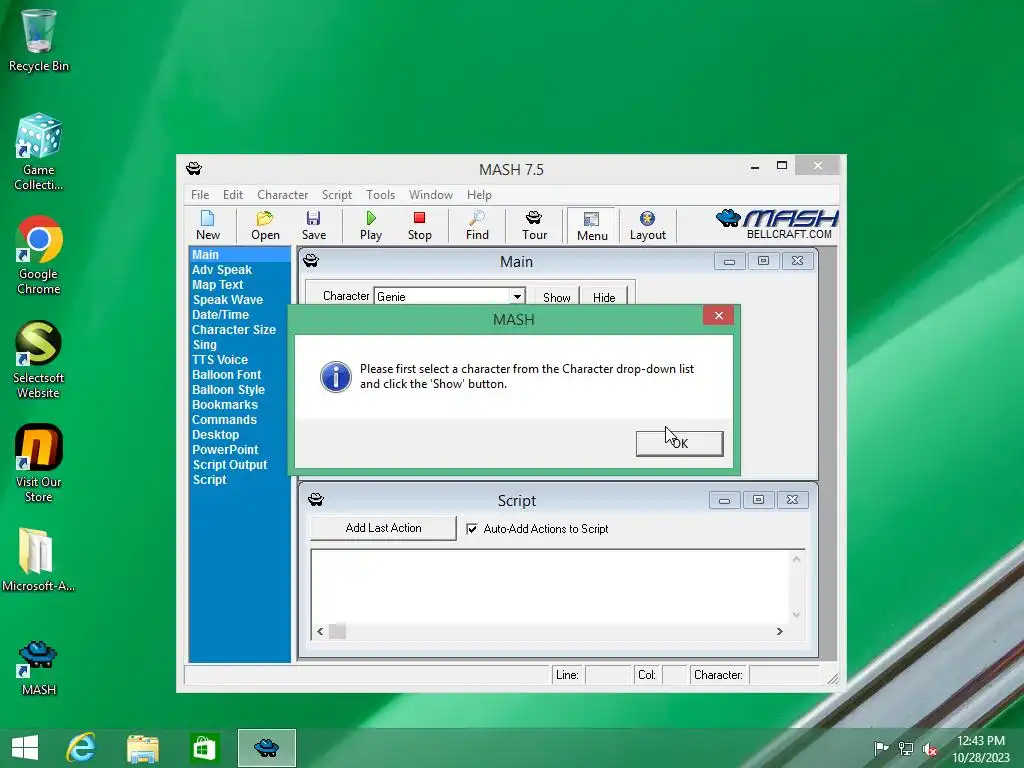Open File Explorer from the taskbar
The width and height of the screenshot is (1024, 768).
142,748
